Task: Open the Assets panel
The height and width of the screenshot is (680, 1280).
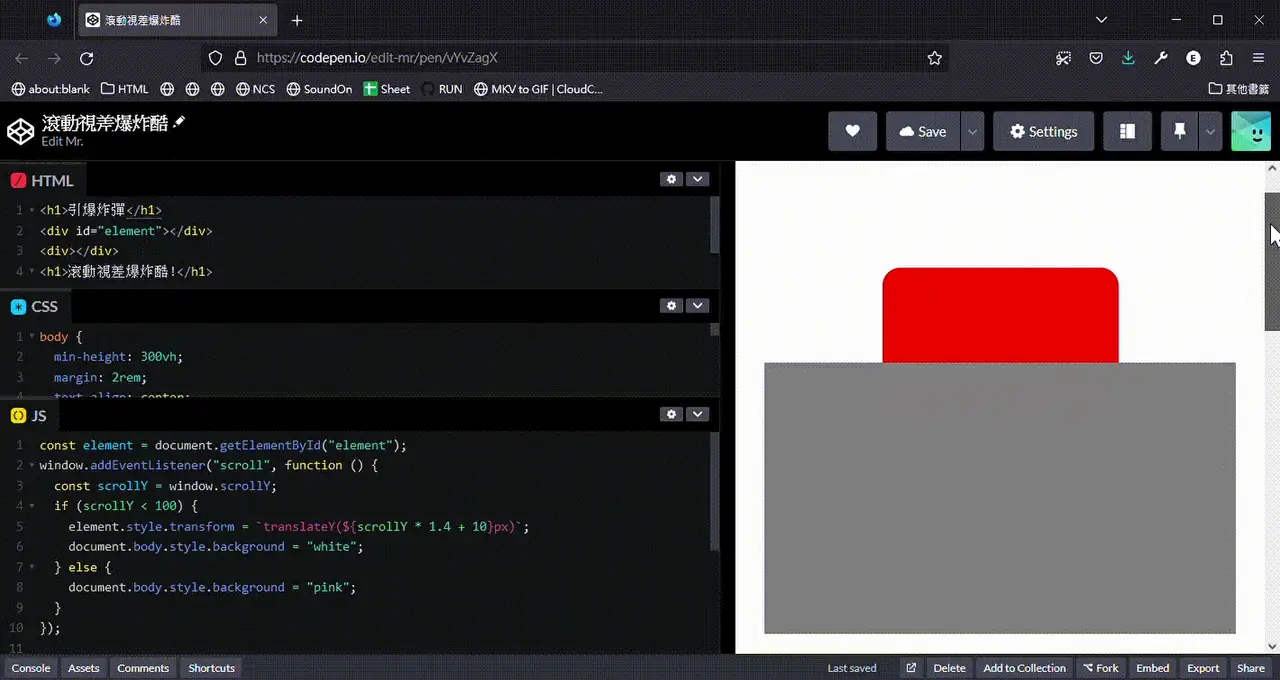Action: pyautogui.click(x=84, y=668)
